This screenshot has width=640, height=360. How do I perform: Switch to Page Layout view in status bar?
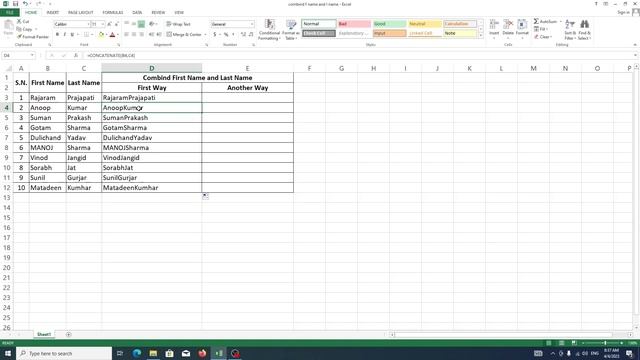(562, 343)
